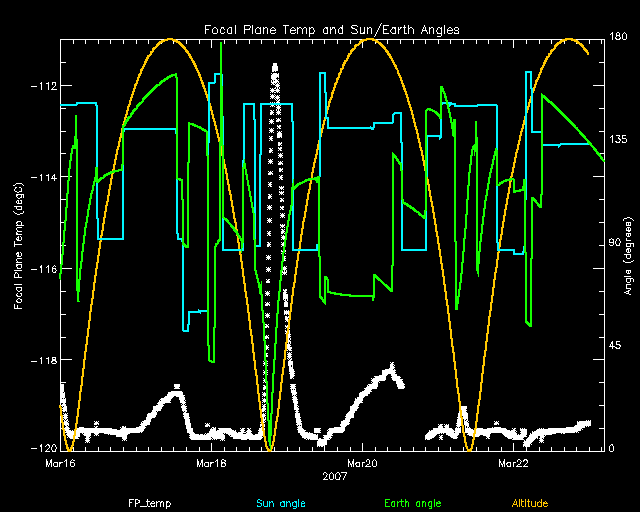The image size is (640, 512).
Task: Click the 'Angle (degrees)' right axis label
Action: click(x=625, y=244)
